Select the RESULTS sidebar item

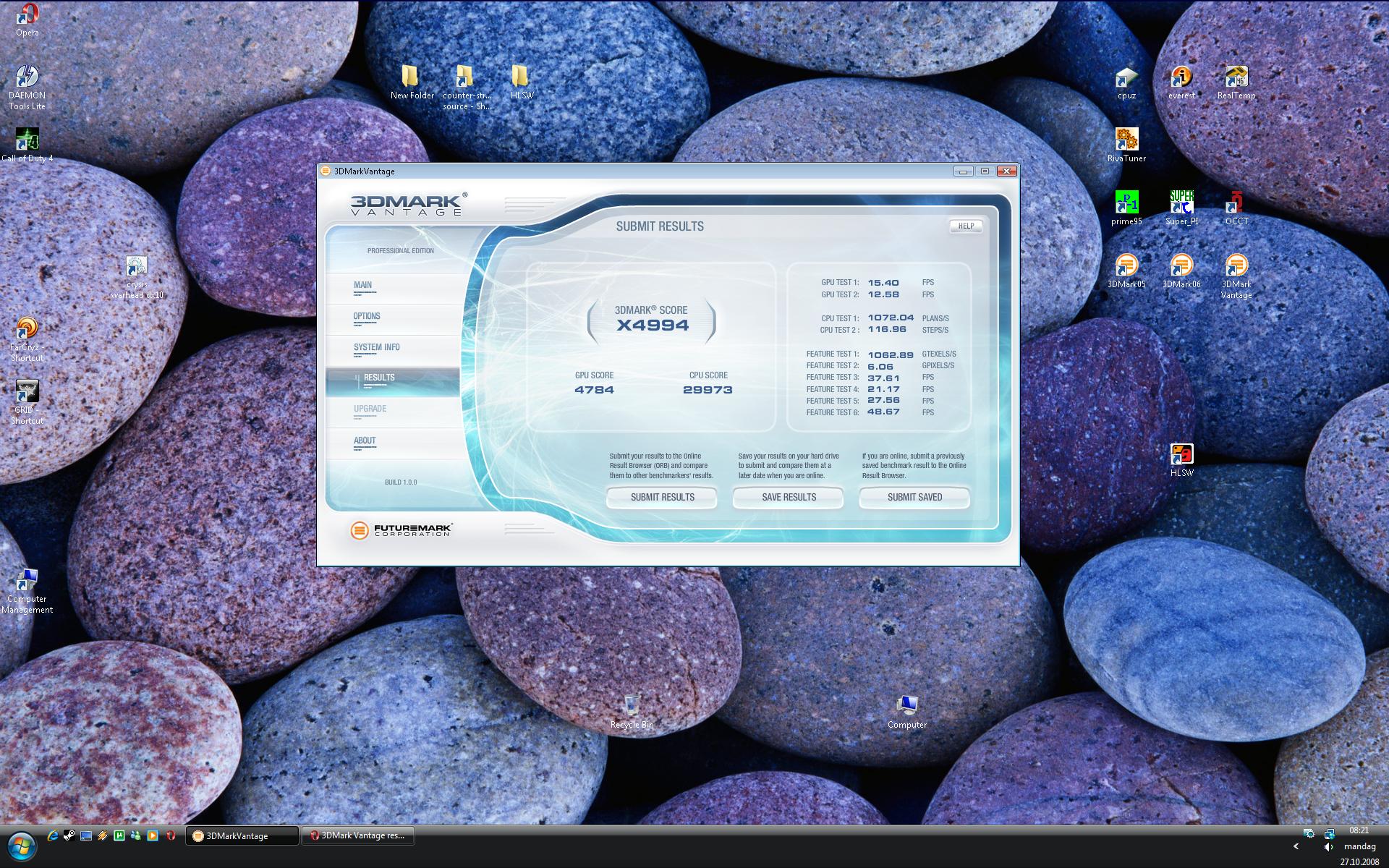tap(393, 380)
